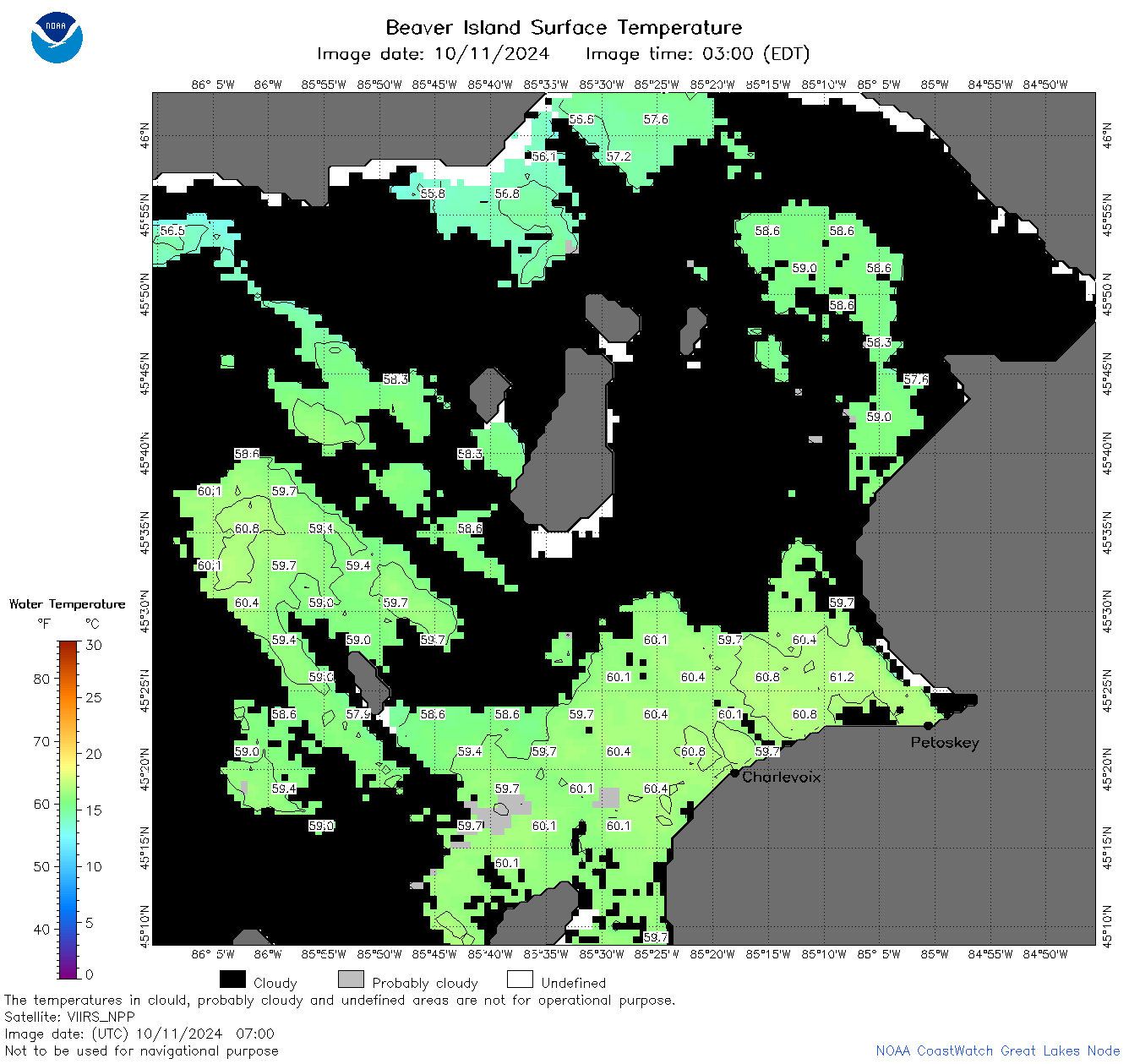The image size is (1129, 1064).
Task: Click the Image date 10/11/2024 header text
Action: 433,54
